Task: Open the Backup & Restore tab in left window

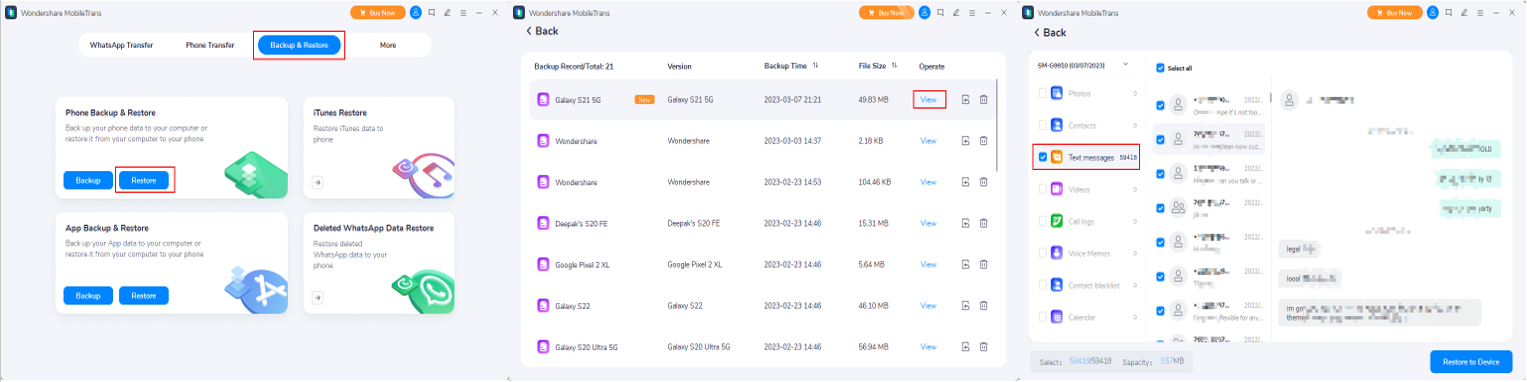Action: tap(298, 45)
